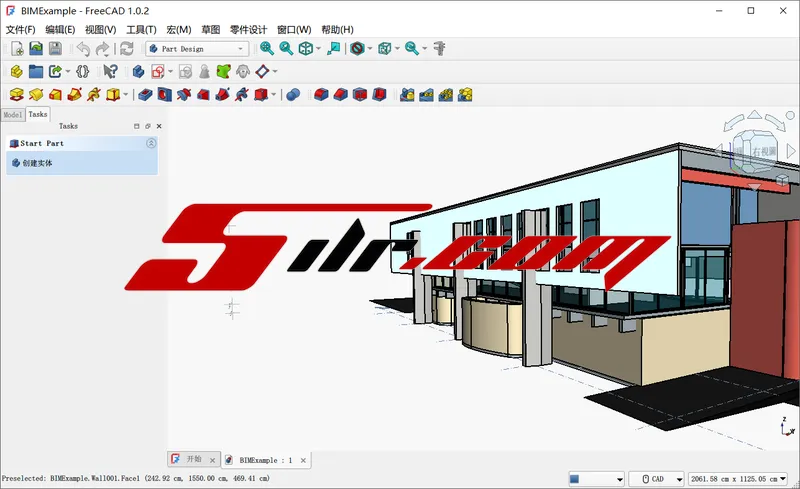
Task: Open the CAD navigation style dropdown
Action: click(656, 479)
